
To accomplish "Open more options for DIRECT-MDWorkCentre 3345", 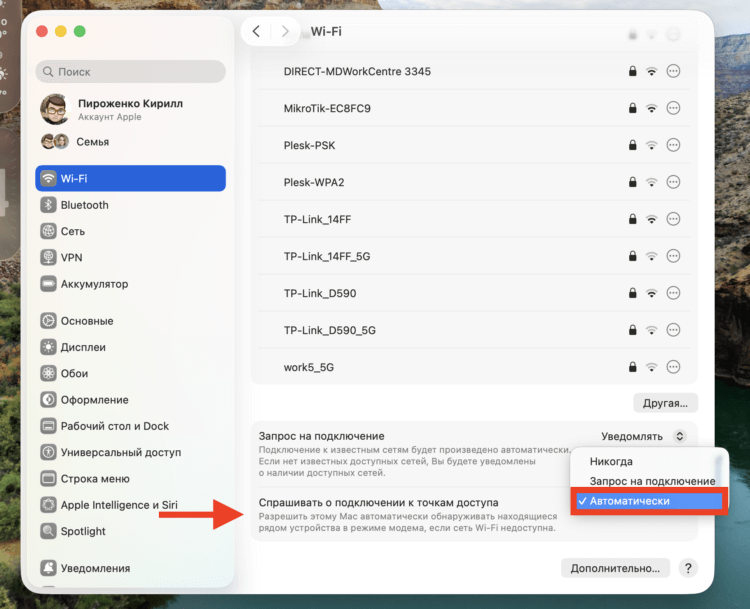I will click(x=673, y=71).
